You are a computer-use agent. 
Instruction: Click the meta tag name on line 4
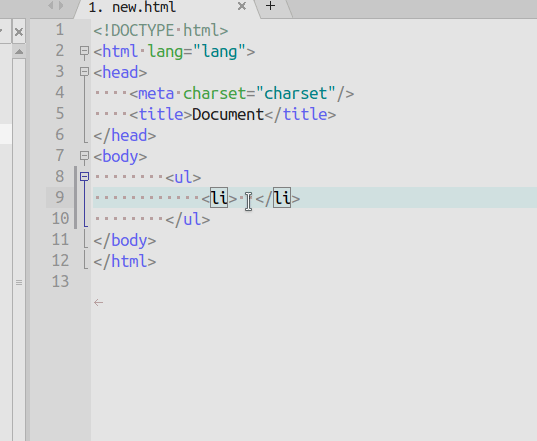pyautogui.click(x=156, y=93)
